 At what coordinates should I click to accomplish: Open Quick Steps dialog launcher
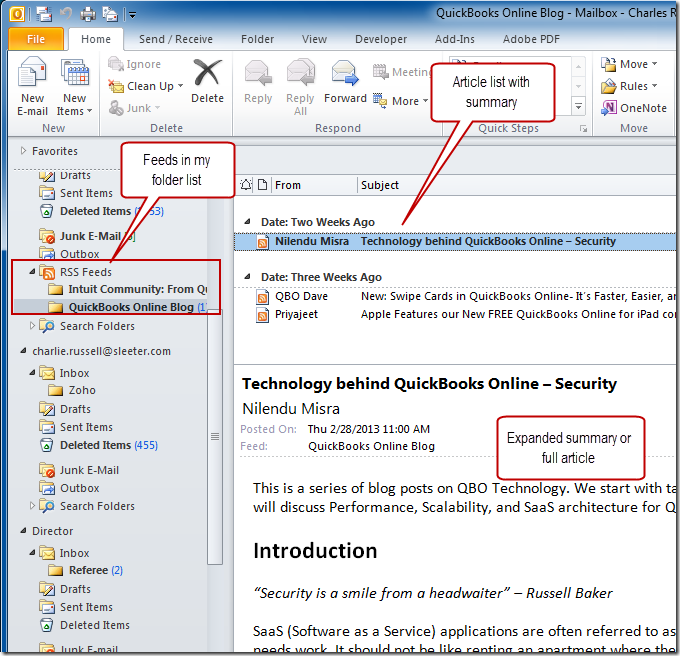(x=584, y=129)
